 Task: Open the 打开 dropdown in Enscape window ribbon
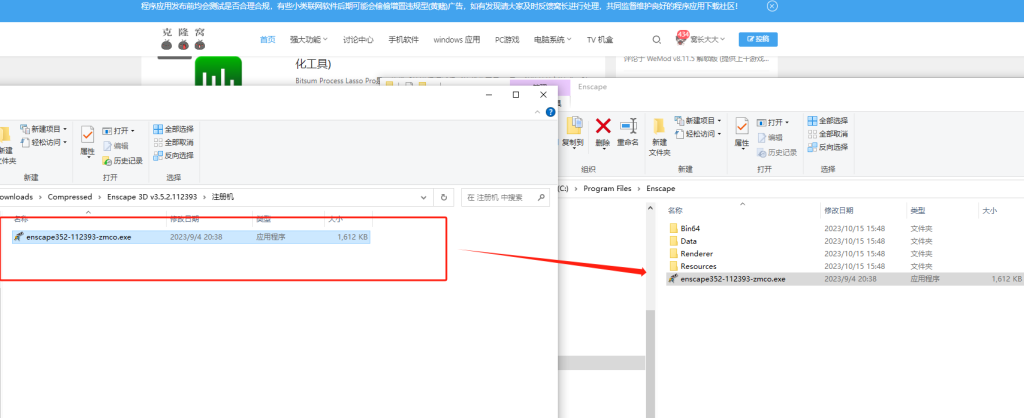773,123
